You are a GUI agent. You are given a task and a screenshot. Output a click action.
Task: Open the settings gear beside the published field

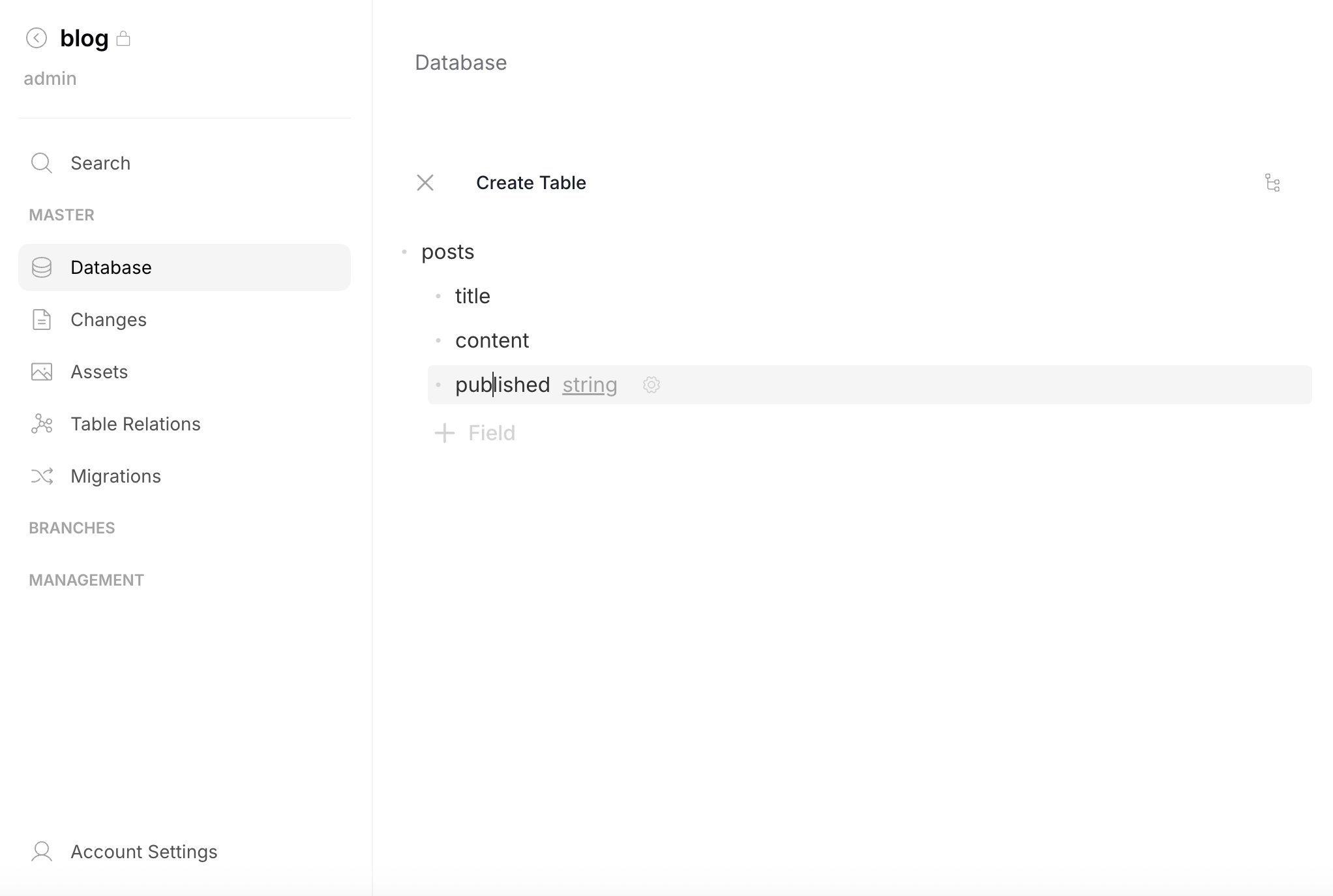[651, 385]
